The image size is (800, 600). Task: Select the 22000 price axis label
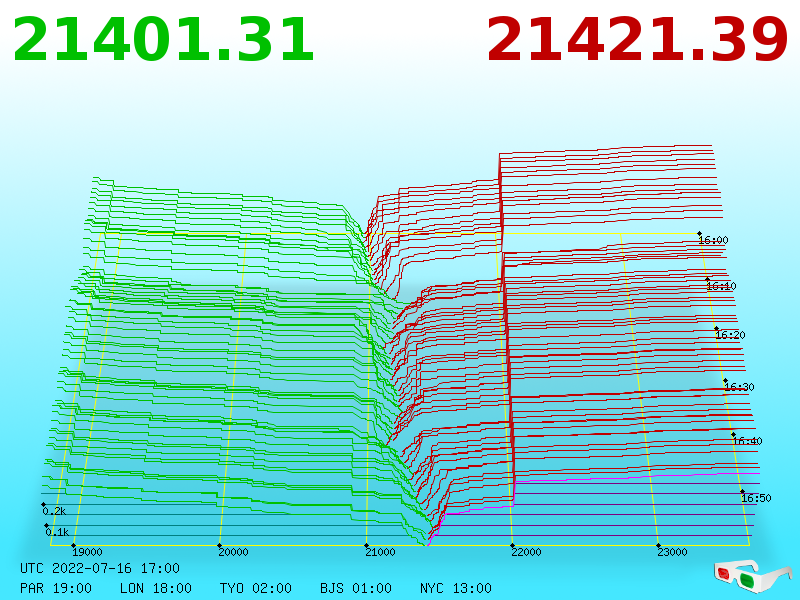526,552
